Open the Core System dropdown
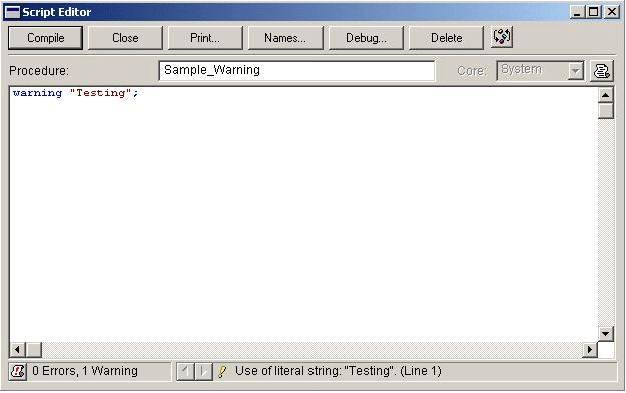Screen dimensions: 626x393 [x=541, y=71]
